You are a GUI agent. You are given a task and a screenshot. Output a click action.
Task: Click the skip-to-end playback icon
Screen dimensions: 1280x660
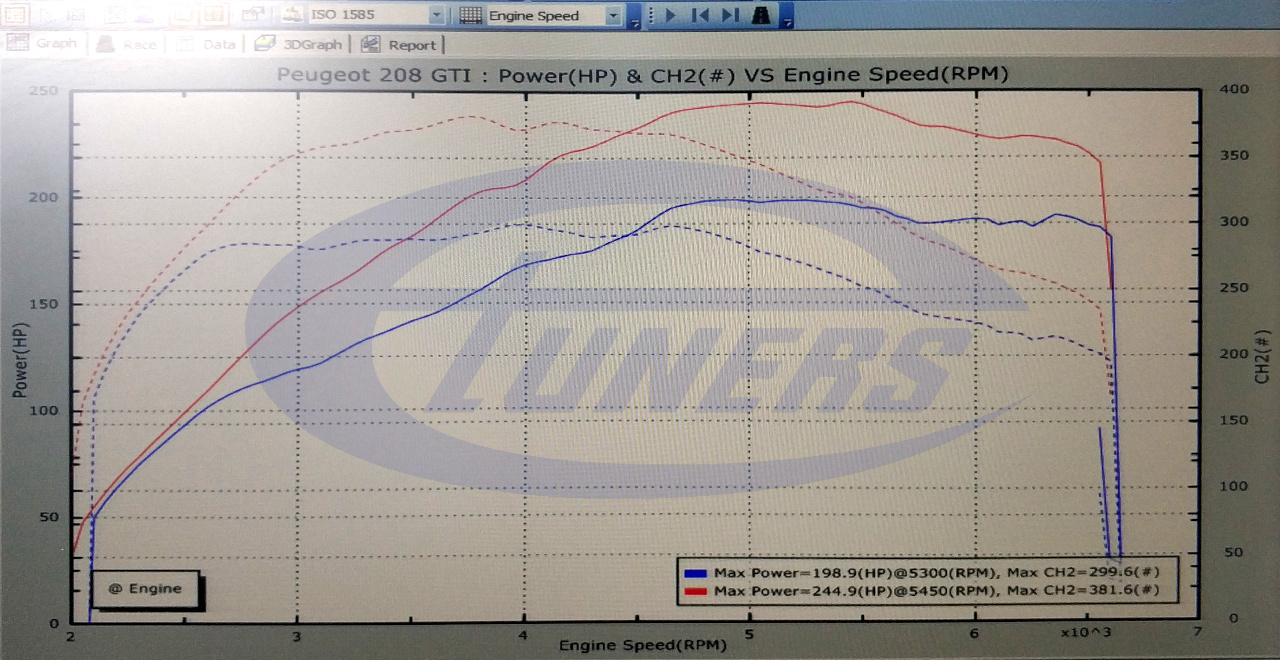(730, 15)
